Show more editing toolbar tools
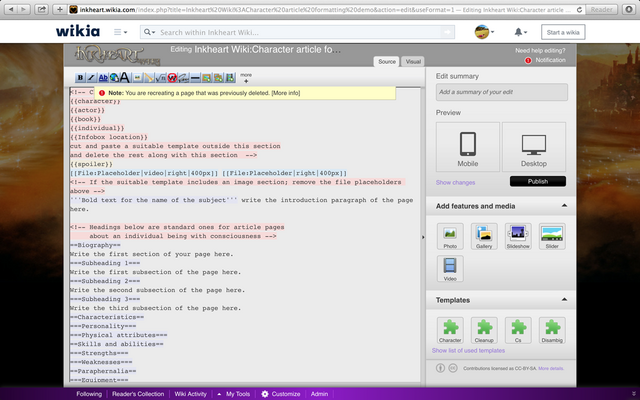The image size is (640, 400). click(246, 78)
